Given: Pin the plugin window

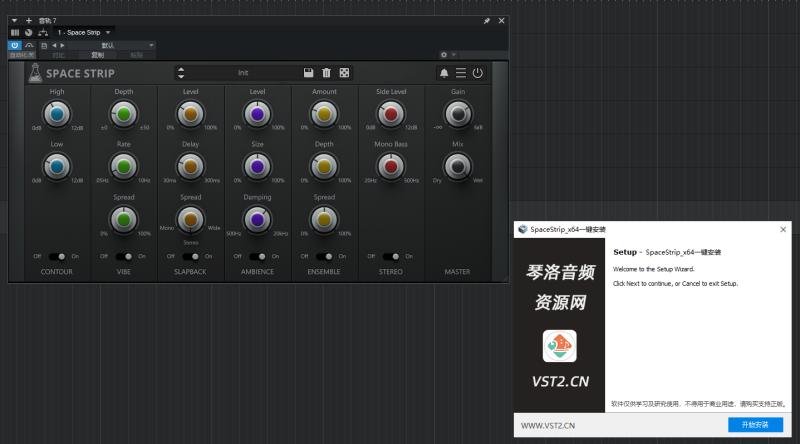Looking at the screenshot, I should click(487, 21).
